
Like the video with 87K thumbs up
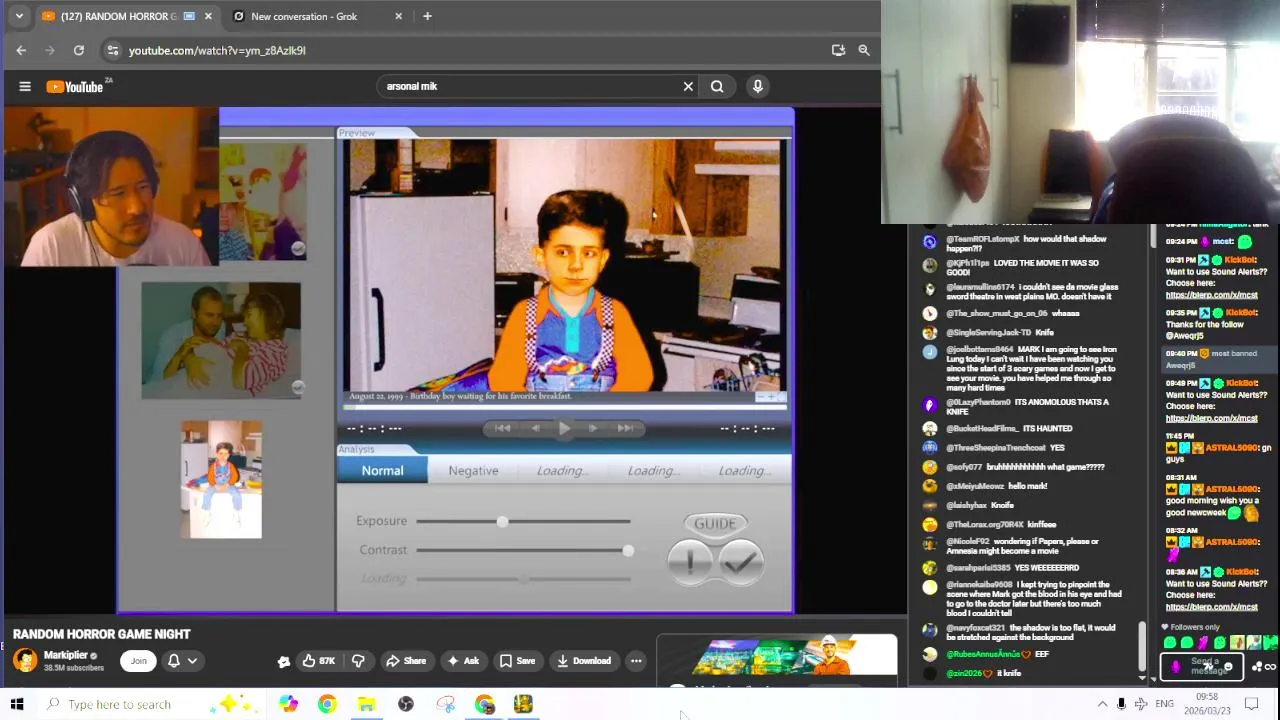click(x=320, y=660)
